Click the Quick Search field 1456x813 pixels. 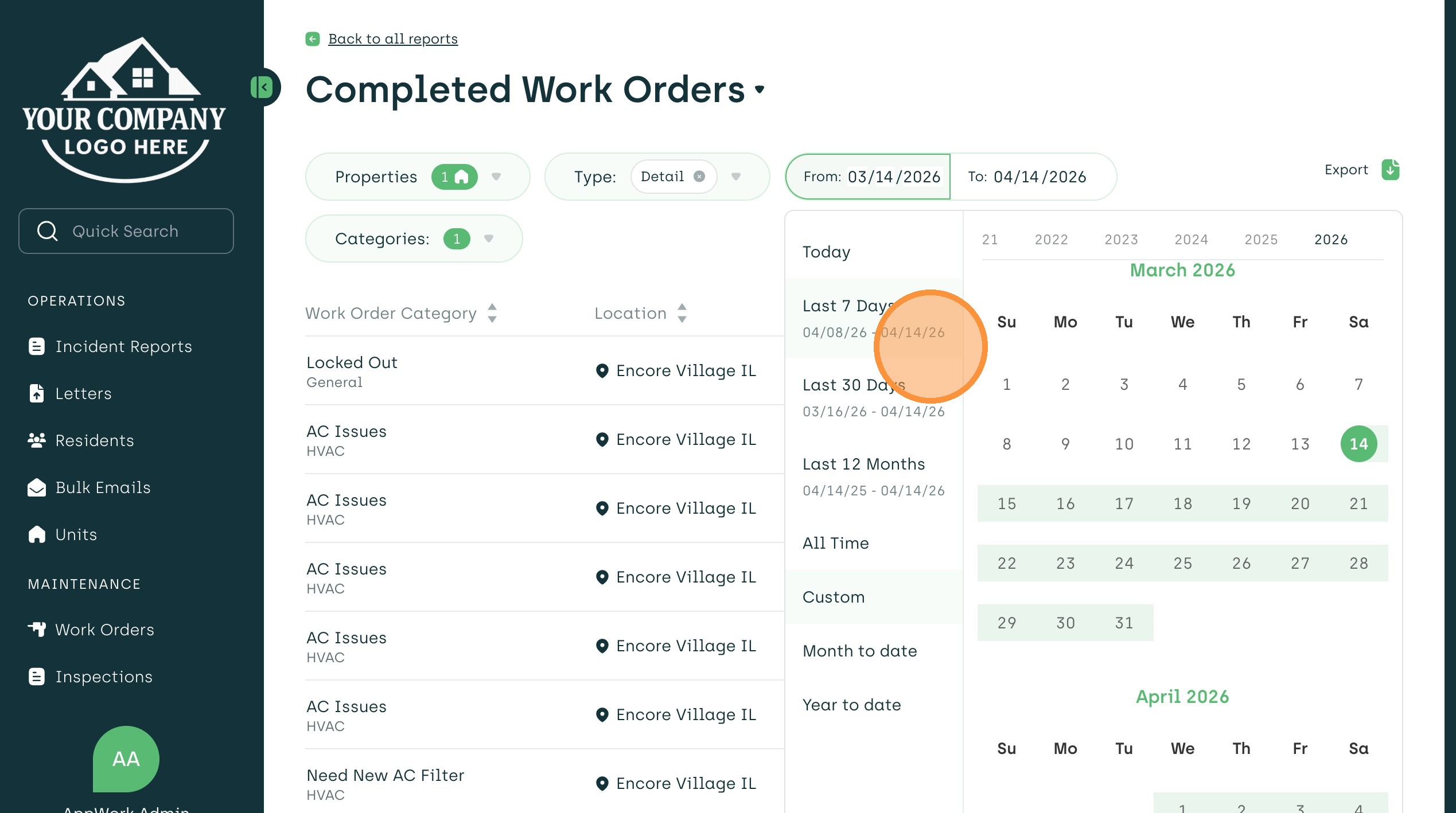tap(126, 231)
